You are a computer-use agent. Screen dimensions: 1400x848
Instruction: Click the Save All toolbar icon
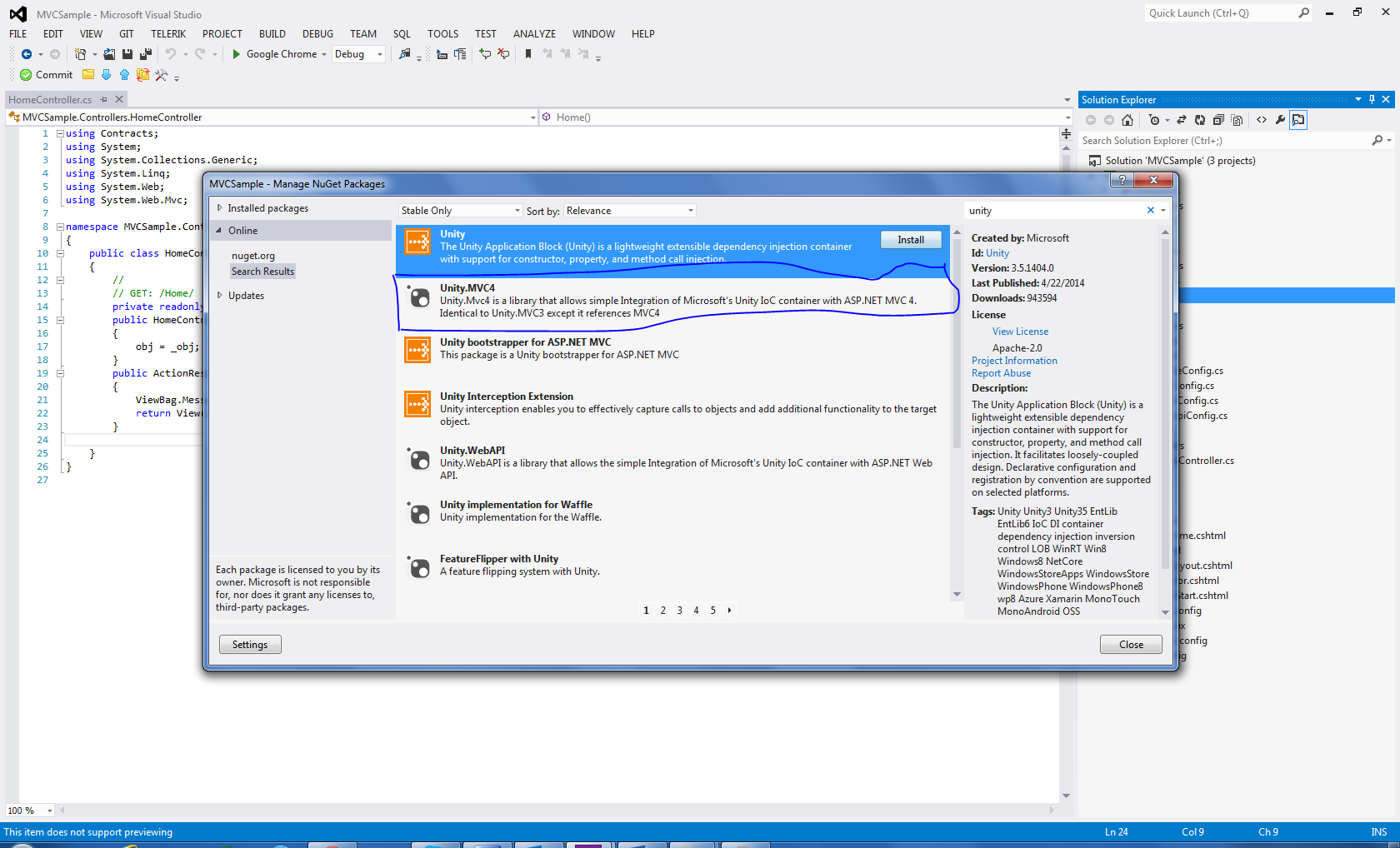[146, 54]
